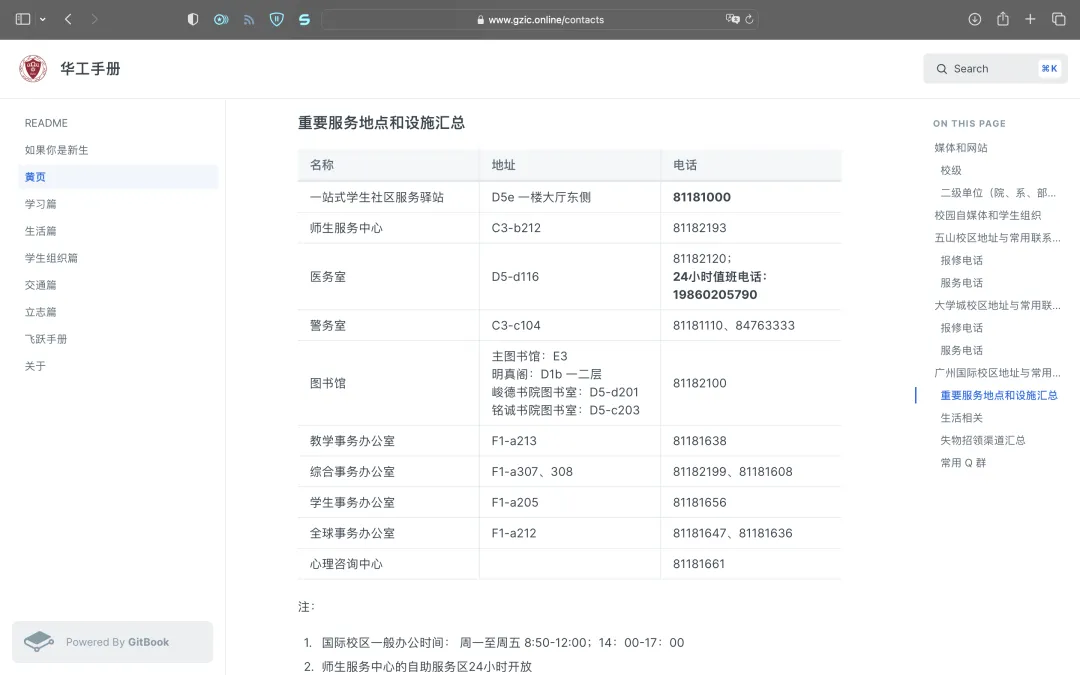The width and height of the screenshot is (1080, 675).
Task: Navigate to 飞跃手册 in sidebar
Action: [46, 339]
